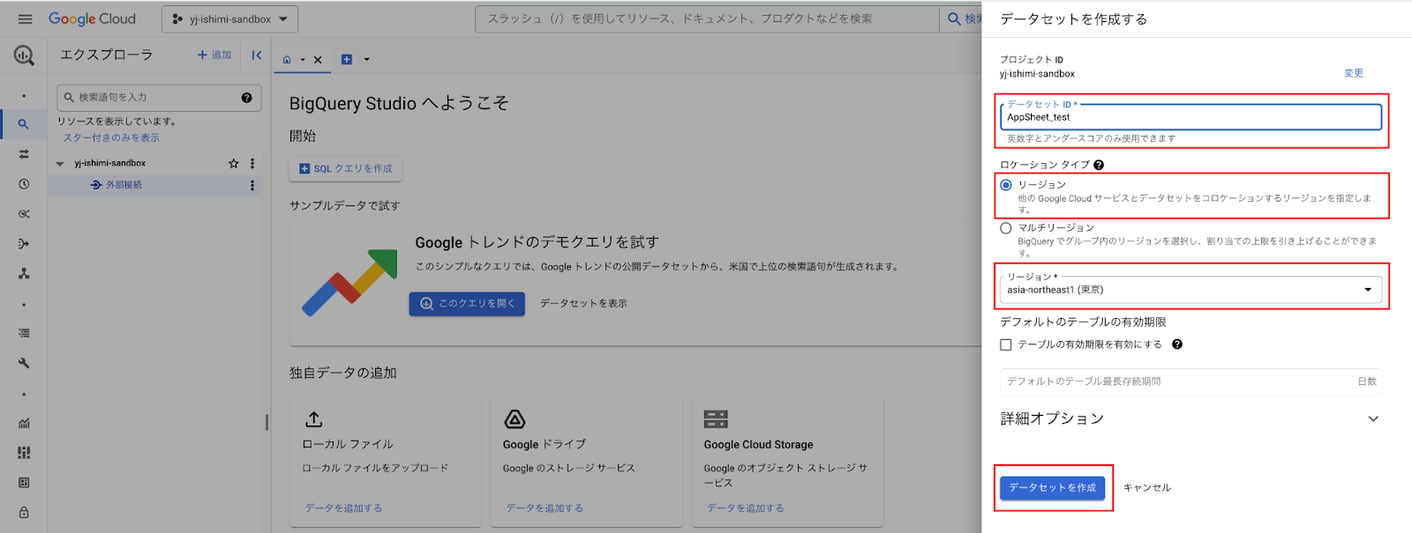1412x533 pixels.
Task: Click the BigQuery product icon
Action: point(24,56)
